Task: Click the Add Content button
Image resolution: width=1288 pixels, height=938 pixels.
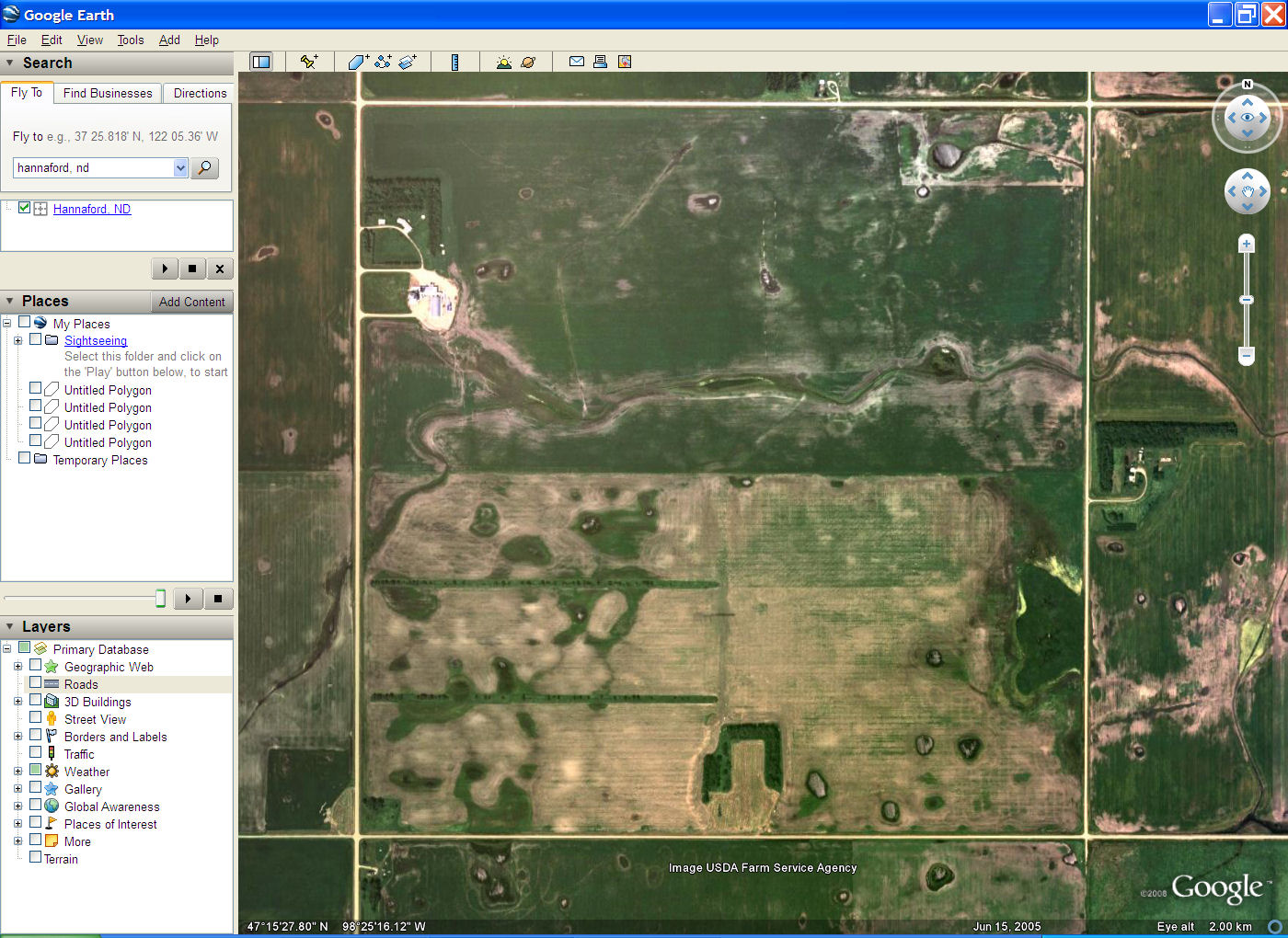Action: [x=191, y=302]
